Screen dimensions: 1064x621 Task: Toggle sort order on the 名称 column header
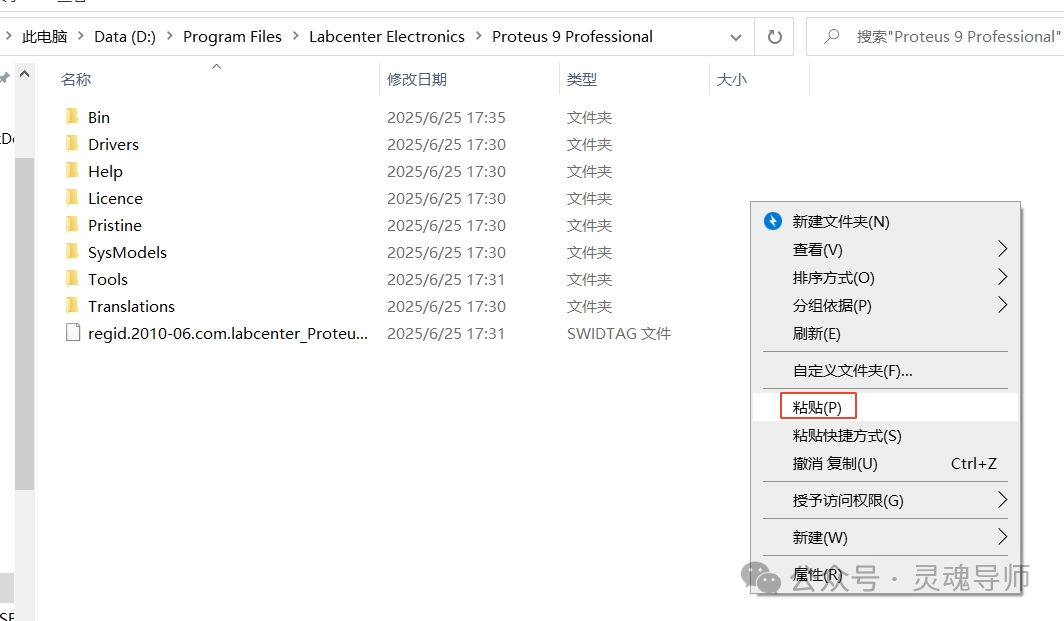point(76,79)
